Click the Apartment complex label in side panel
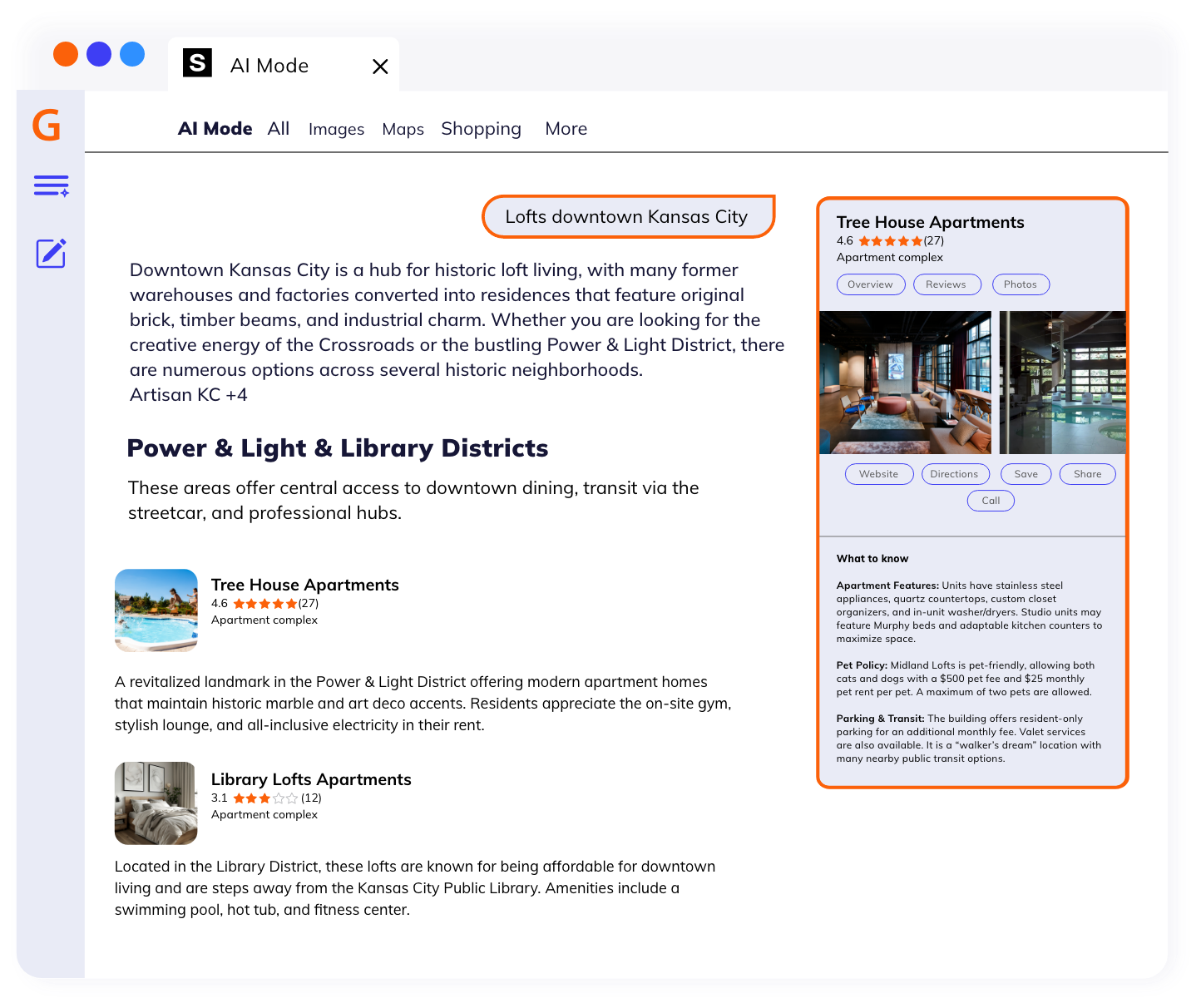Viewport: 1201px width, 1008px height. pyautogui.click(x=890, y=258)
